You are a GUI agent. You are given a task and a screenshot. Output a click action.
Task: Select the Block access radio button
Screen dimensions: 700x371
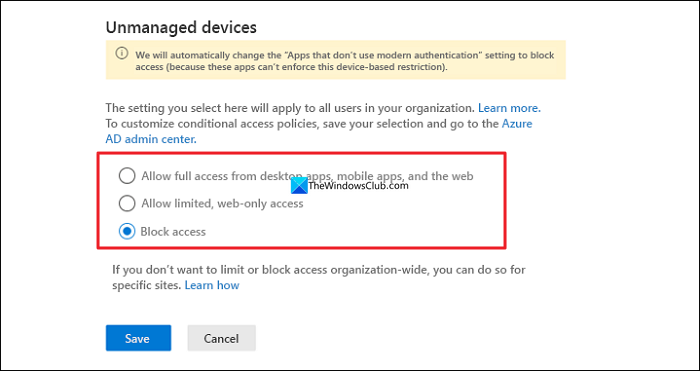(127, 231)
